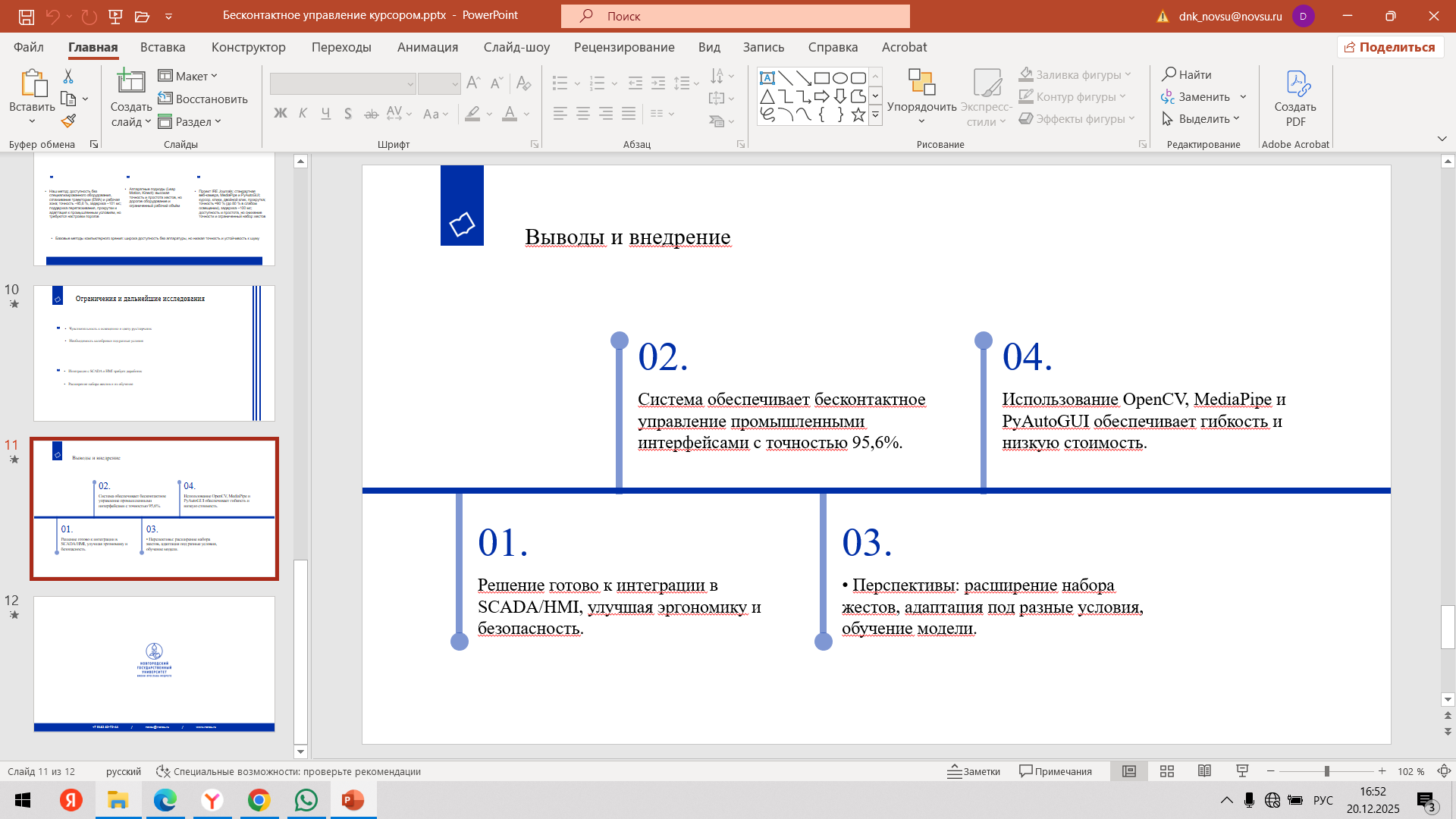Click Create PDF Acrobat icon
This screenshot has height=819, width=1456.
1295,99
